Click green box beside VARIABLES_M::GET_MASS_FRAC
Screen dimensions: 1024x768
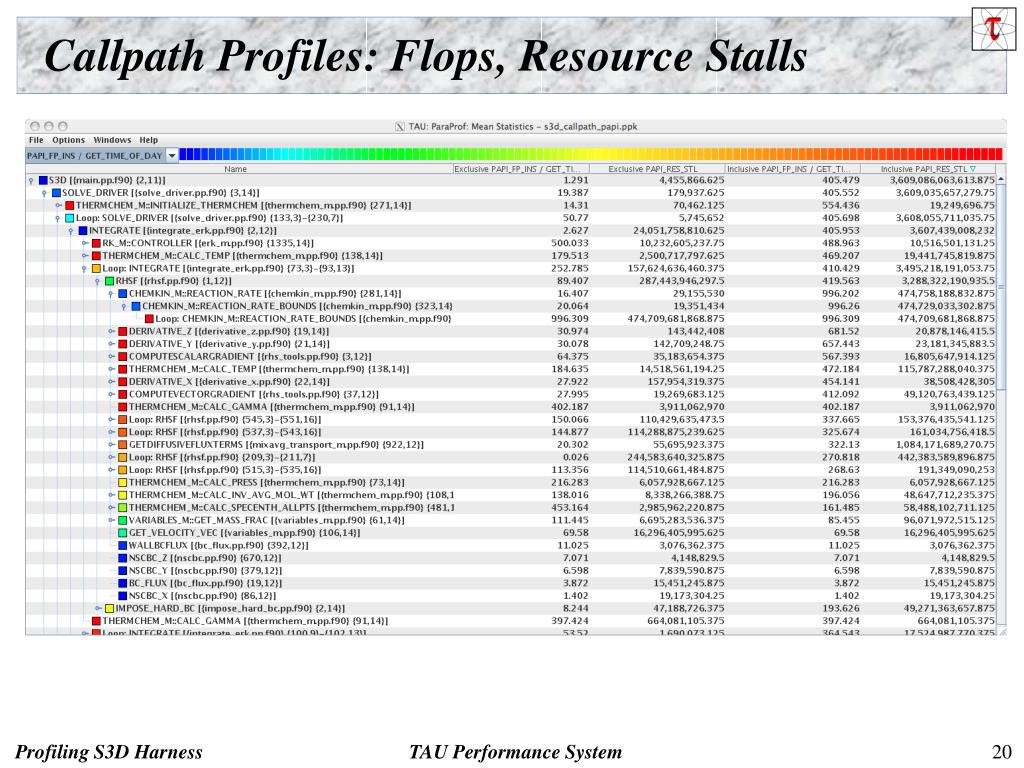point(122,520)
